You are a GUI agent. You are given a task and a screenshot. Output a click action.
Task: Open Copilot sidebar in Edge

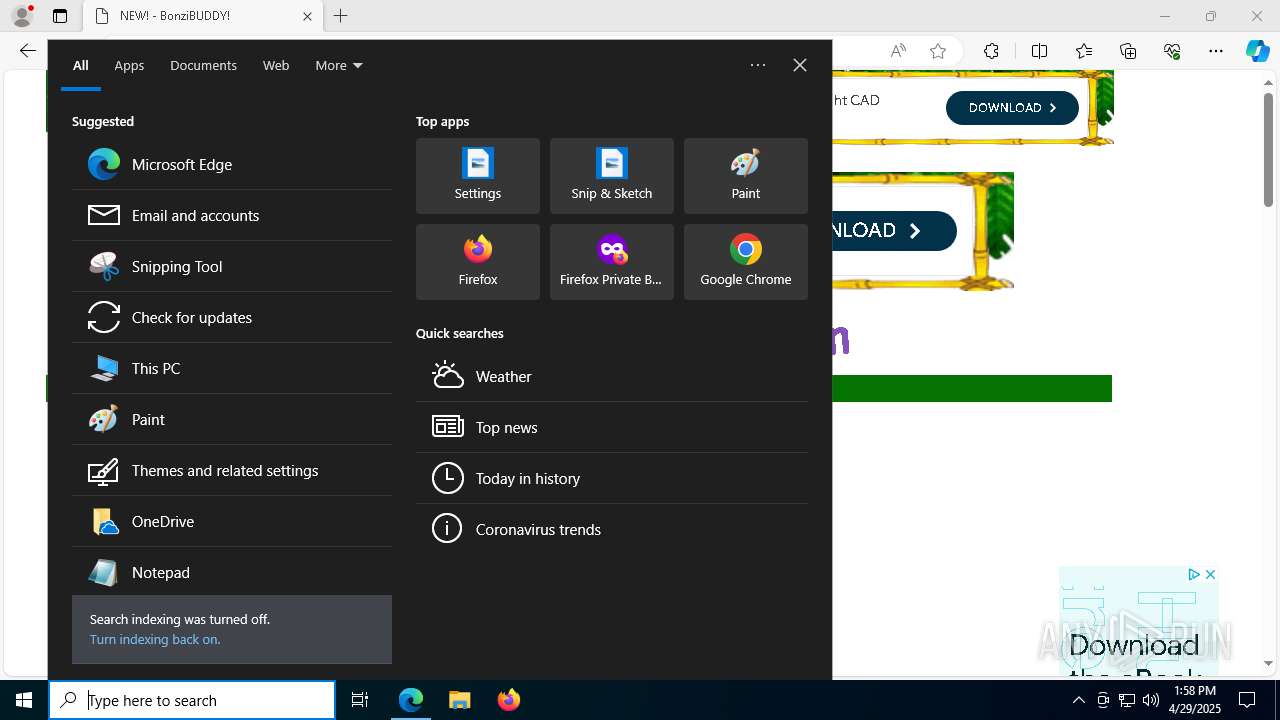click(x=1258, y=51)
